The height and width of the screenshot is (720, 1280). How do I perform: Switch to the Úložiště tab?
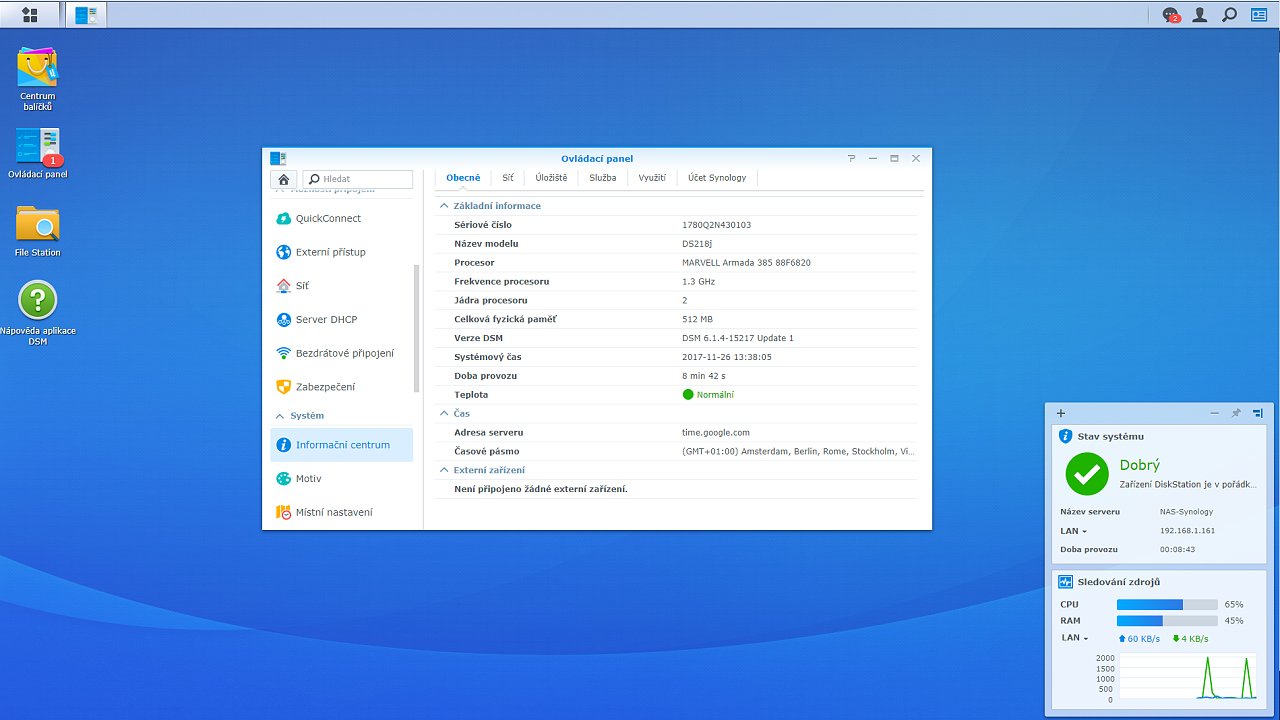(551, 178)
